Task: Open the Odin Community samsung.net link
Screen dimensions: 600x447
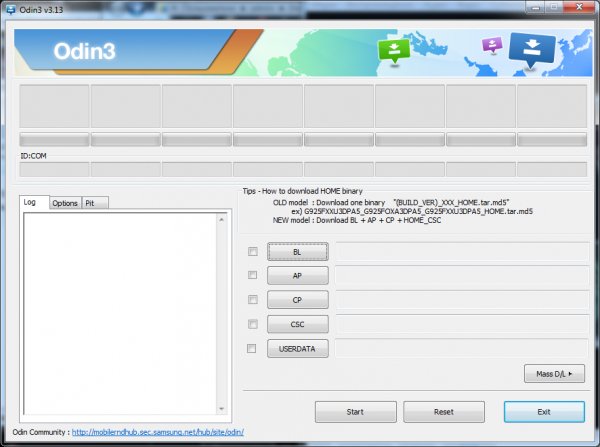Action: 158,432
